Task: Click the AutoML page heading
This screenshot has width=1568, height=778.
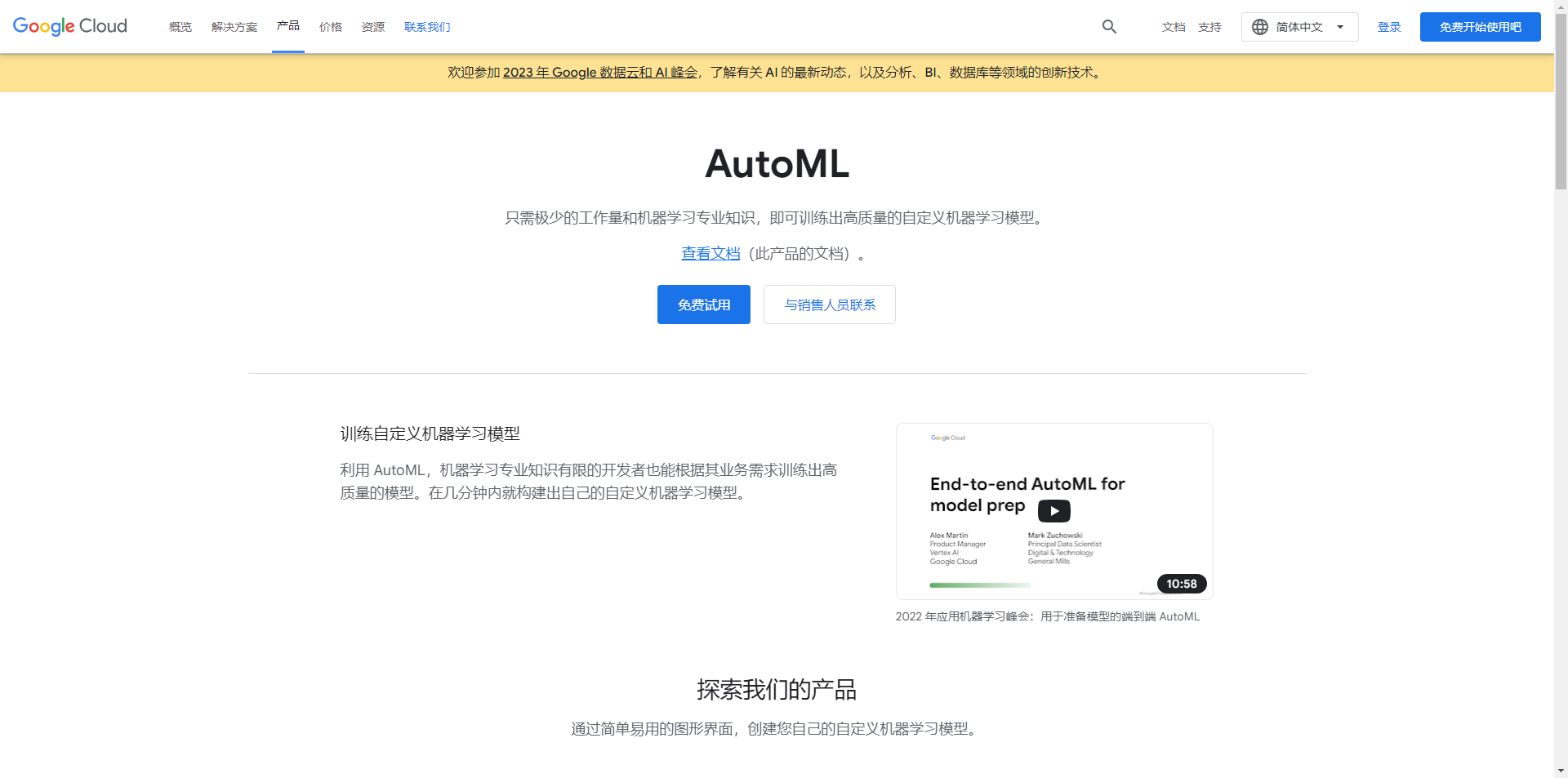Action: (777, 164)
